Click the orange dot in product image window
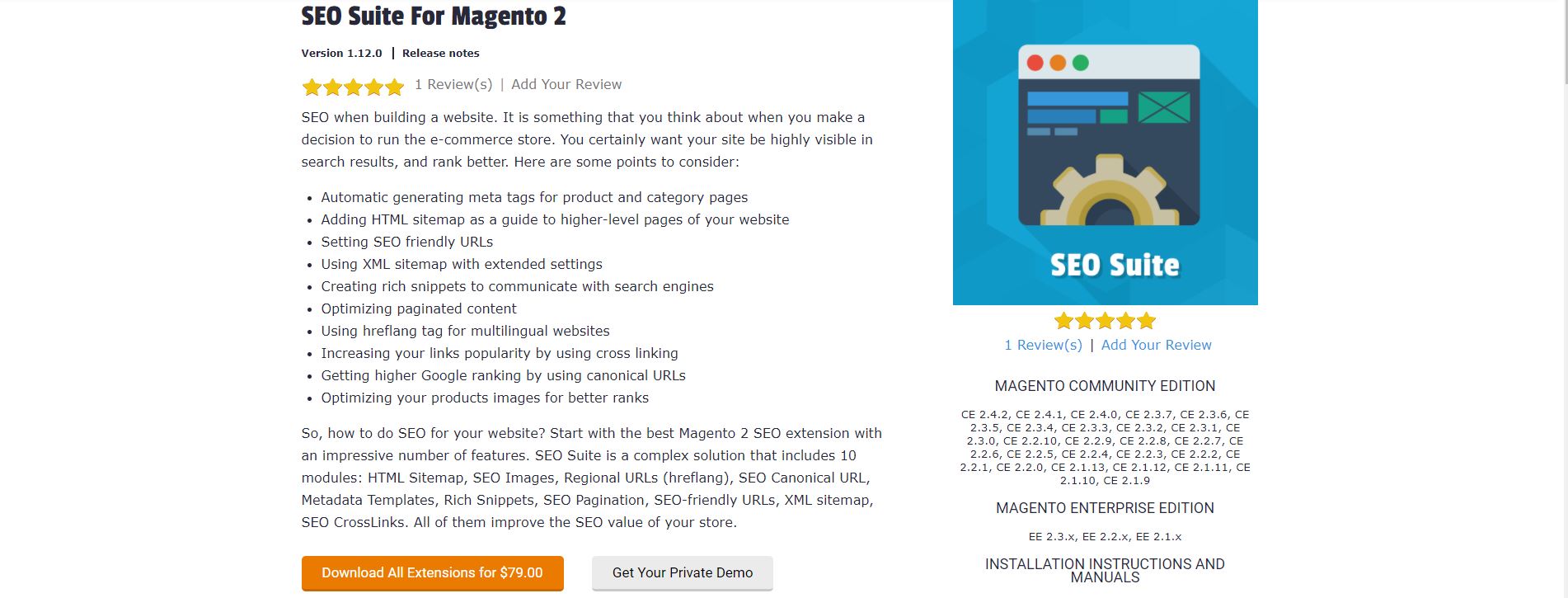This screenshot has height=598, width=1568. point(1058,63)
